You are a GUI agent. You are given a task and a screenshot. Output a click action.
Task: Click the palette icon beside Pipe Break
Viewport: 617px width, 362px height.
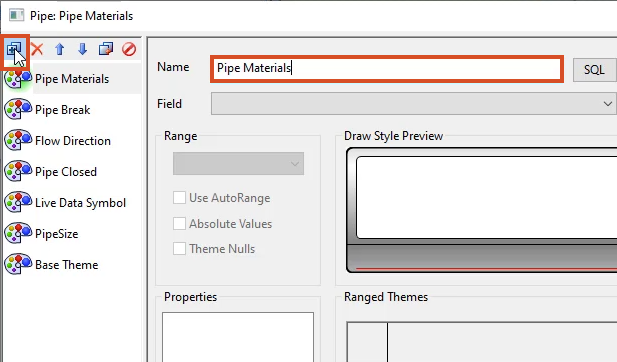[x=18, y=109]
